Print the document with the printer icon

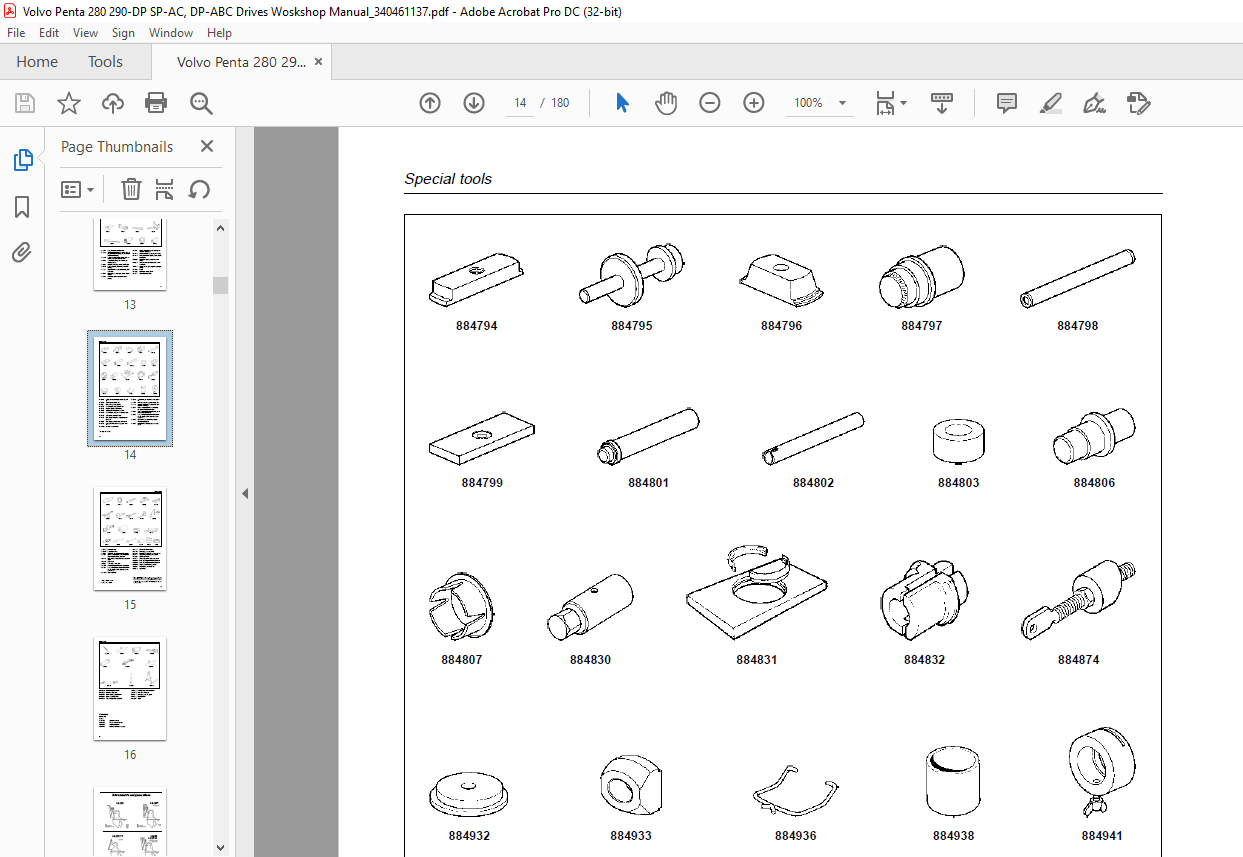coord(156,103)
